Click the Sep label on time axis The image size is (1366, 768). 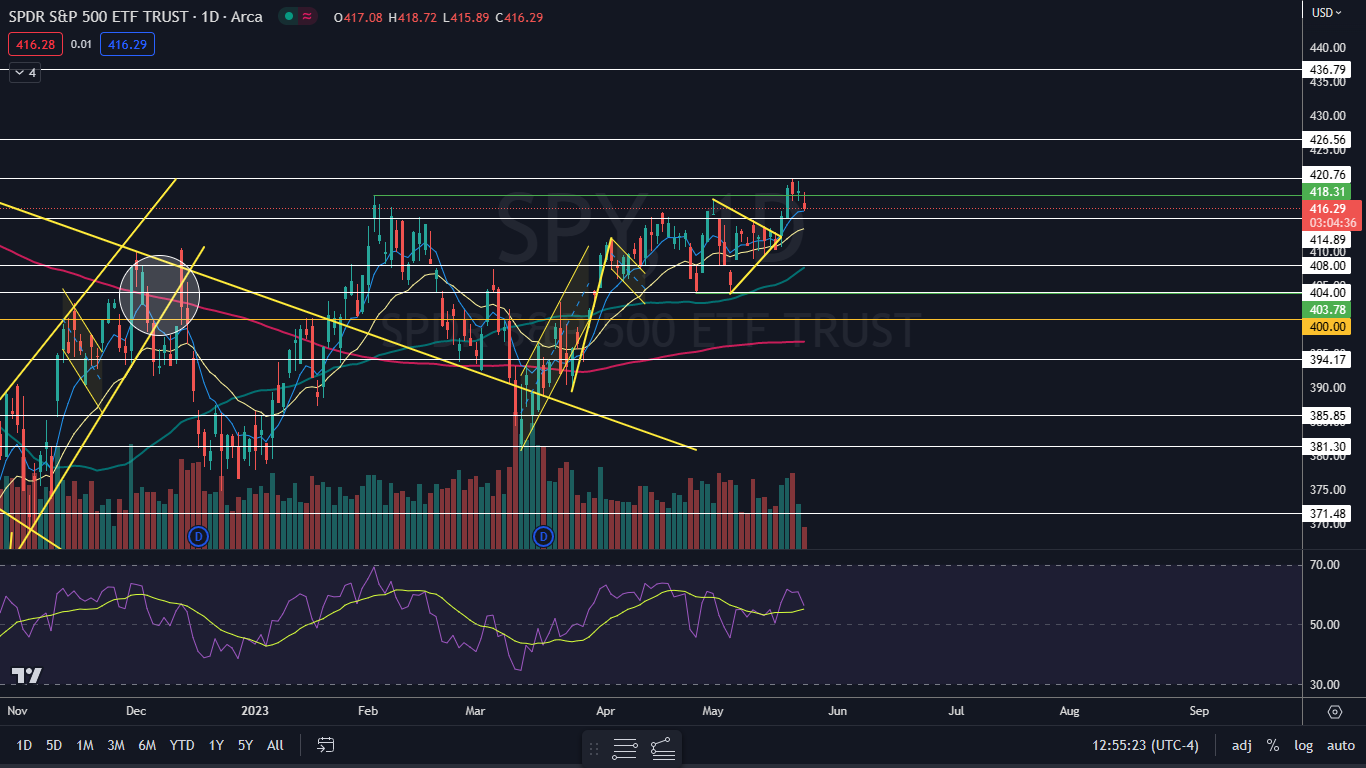(x=1199, y=711)
